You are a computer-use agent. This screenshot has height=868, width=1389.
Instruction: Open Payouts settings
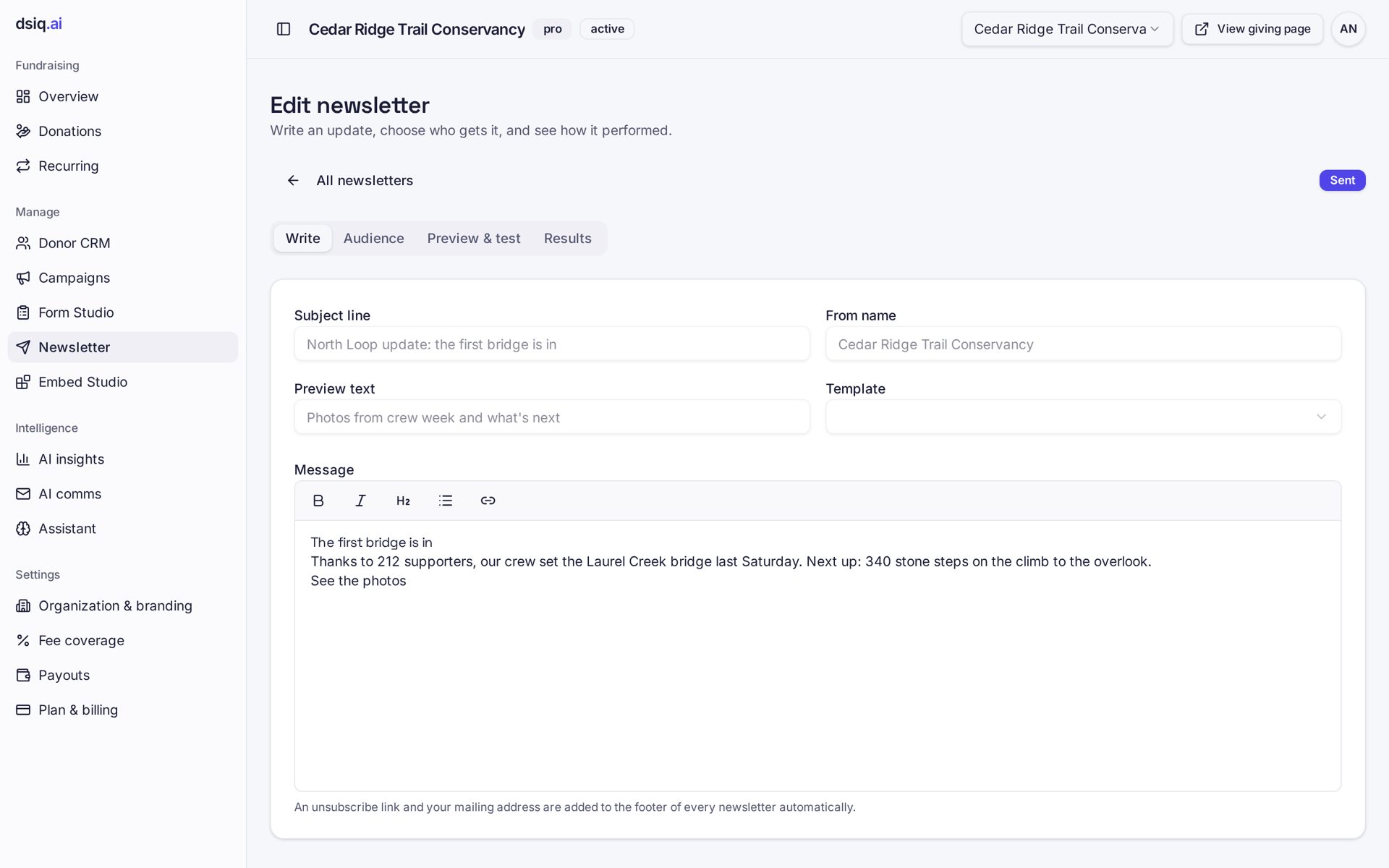pyautogui.click(x=123, y=676)
